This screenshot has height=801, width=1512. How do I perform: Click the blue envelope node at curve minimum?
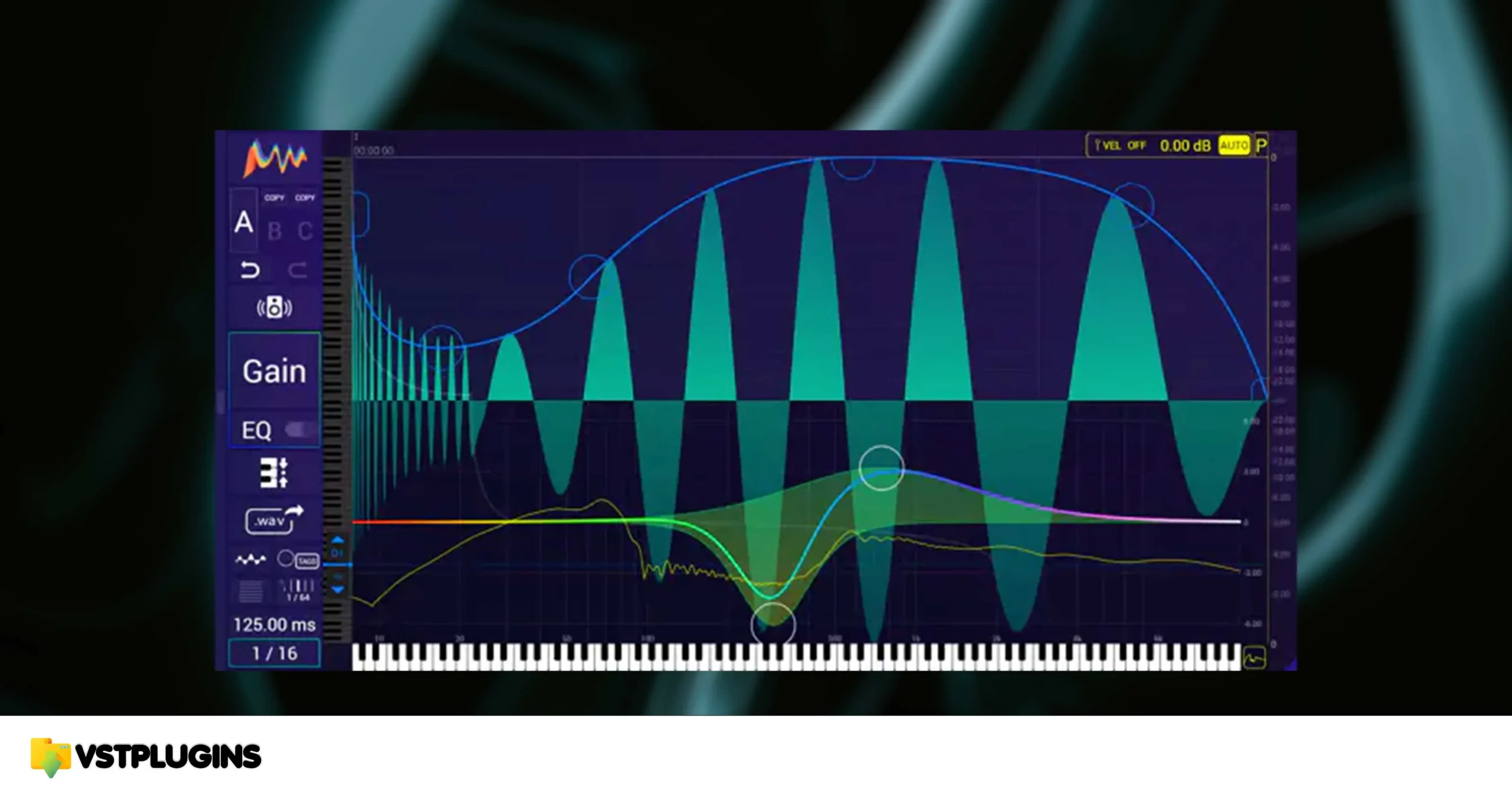441,347
